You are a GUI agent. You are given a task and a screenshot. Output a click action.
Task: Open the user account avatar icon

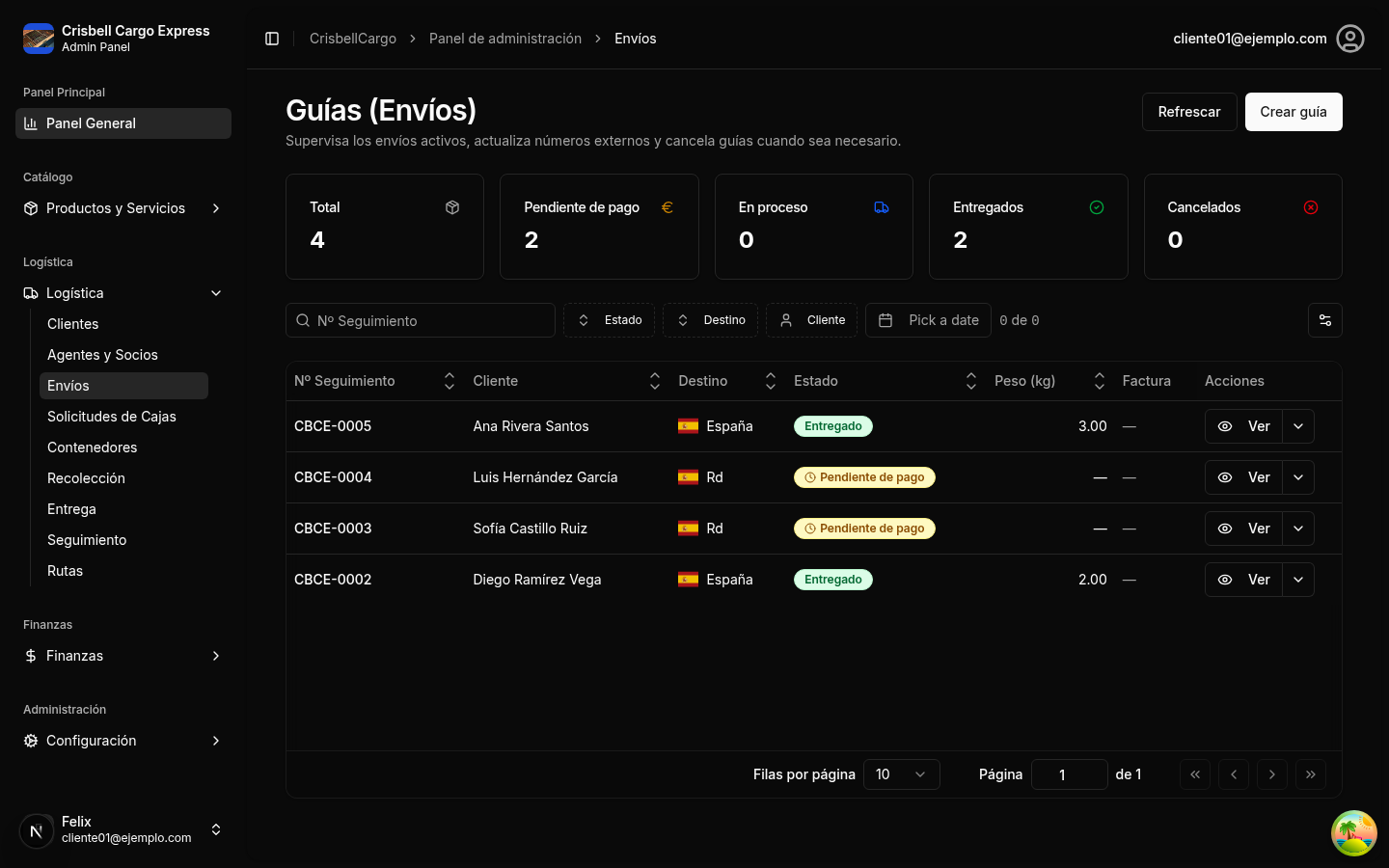(x=1349, y=39)
